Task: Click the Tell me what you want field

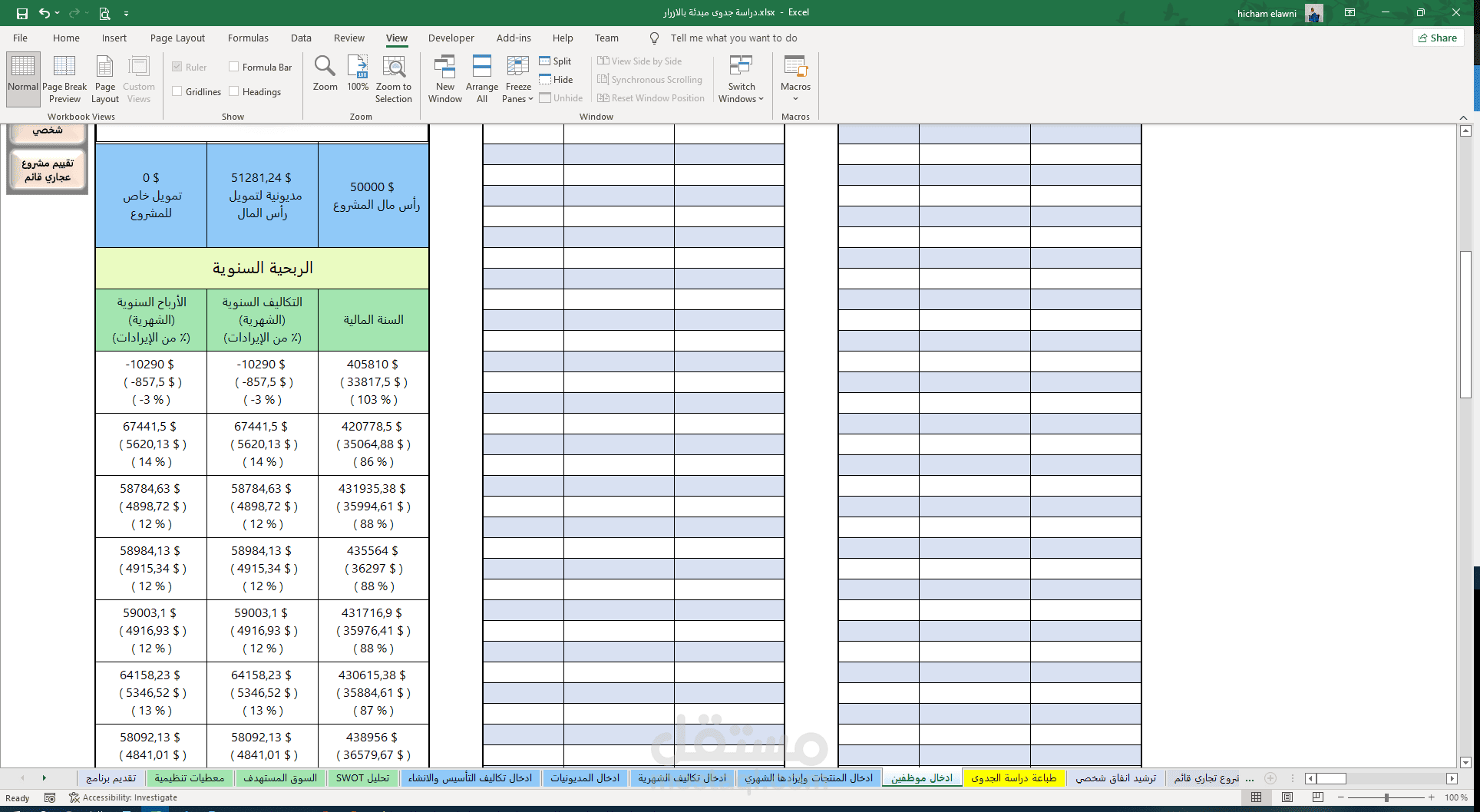Action: click(733, 38)
